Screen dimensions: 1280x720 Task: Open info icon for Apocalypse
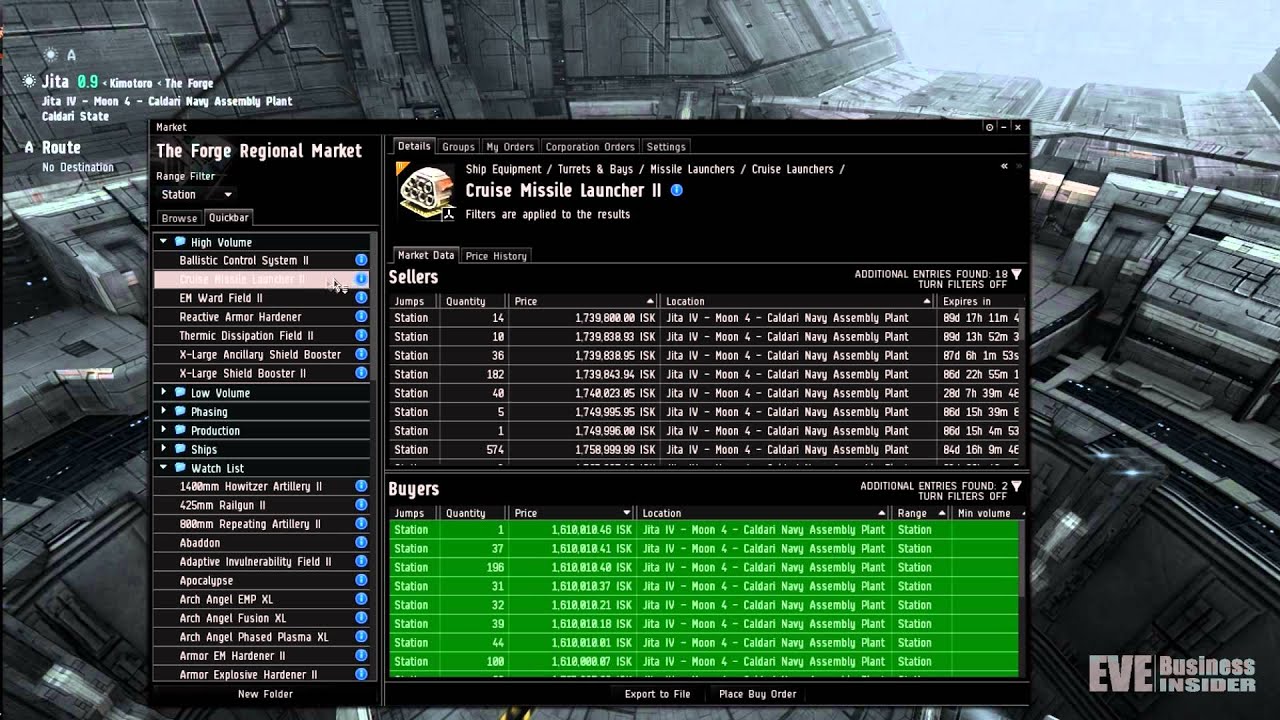361,580
